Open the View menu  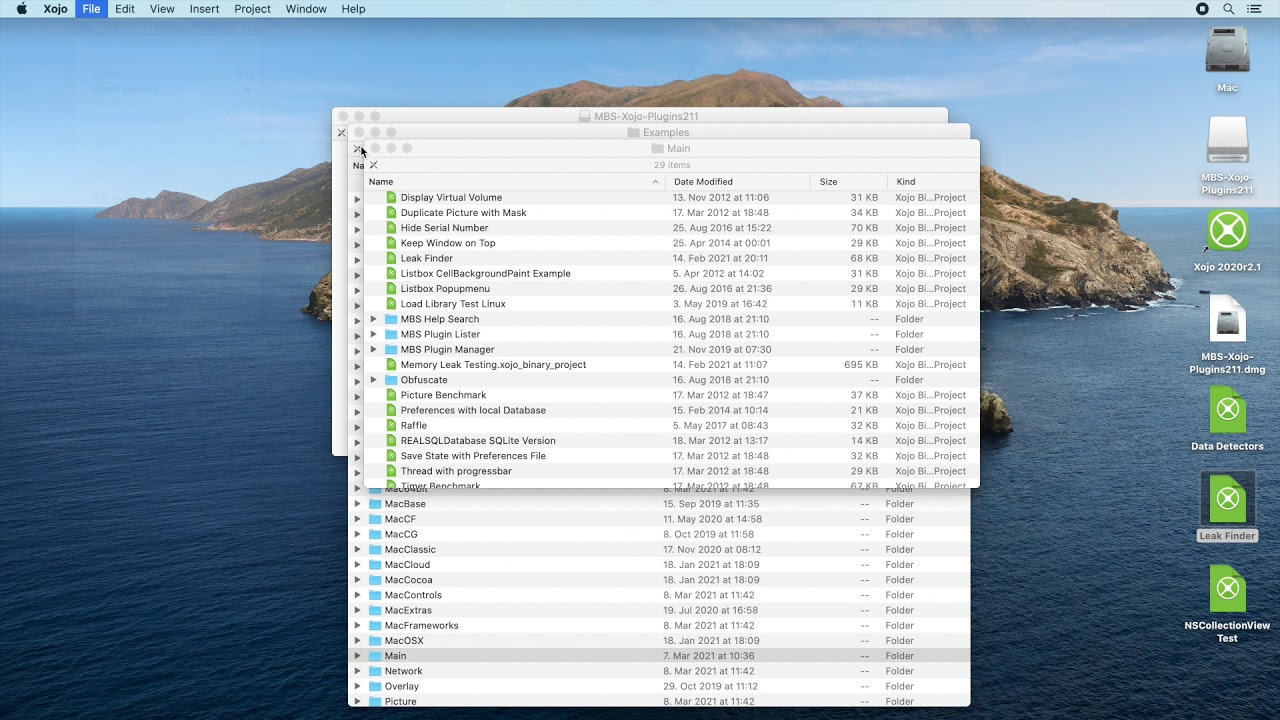pos(162,9)
